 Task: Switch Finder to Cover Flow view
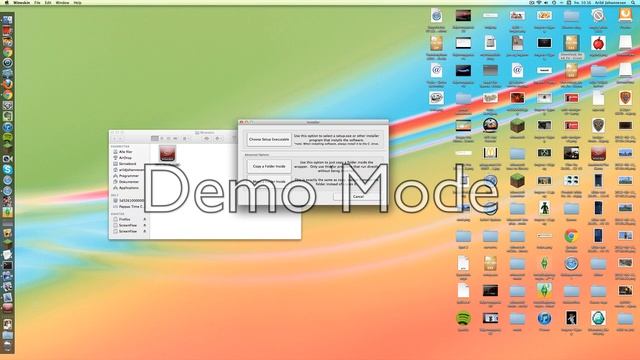click(176, 139)
